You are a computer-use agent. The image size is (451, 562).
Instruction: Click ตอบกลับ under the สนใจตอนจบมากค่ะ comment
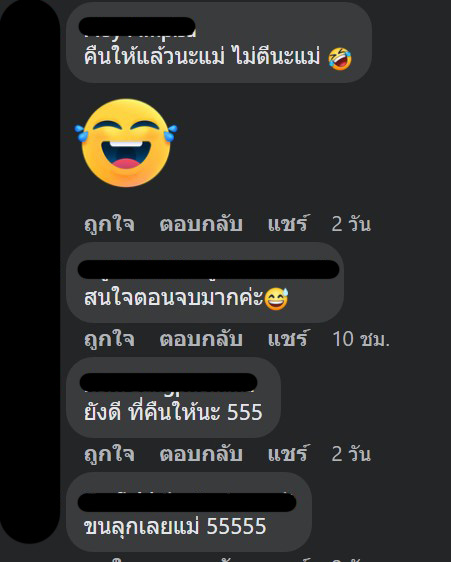(x=201, y=339)
